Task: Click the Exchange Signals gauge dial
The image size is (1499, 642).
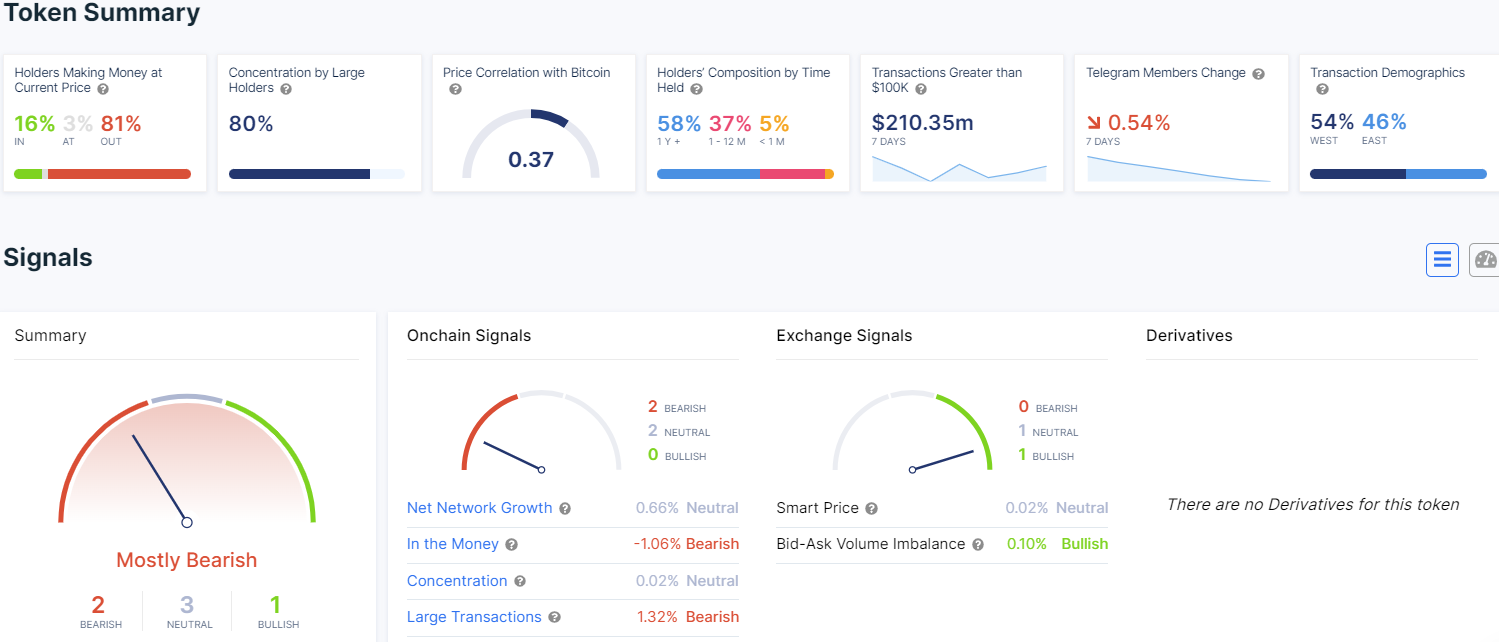Action: pos(912,431)
